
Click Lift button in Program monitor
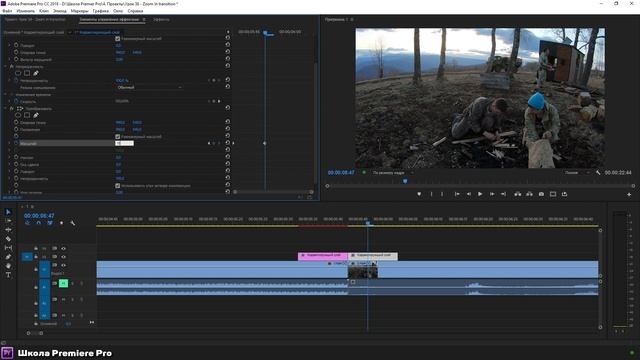(518, 194)
